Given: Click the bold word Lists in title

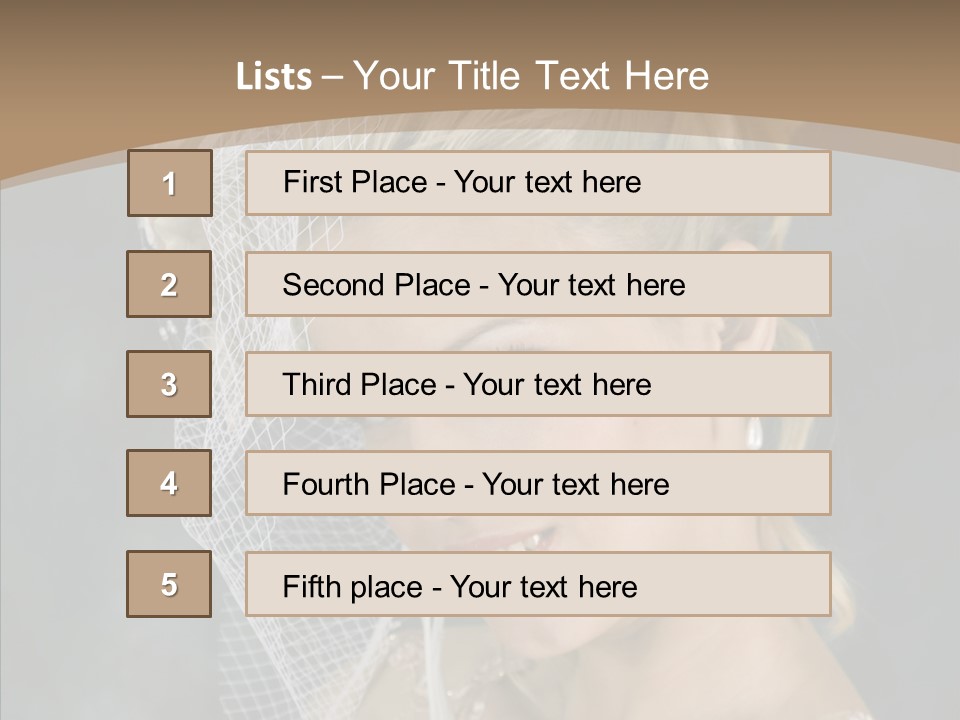Looking at the screenshot, I should tap(274, 77).
